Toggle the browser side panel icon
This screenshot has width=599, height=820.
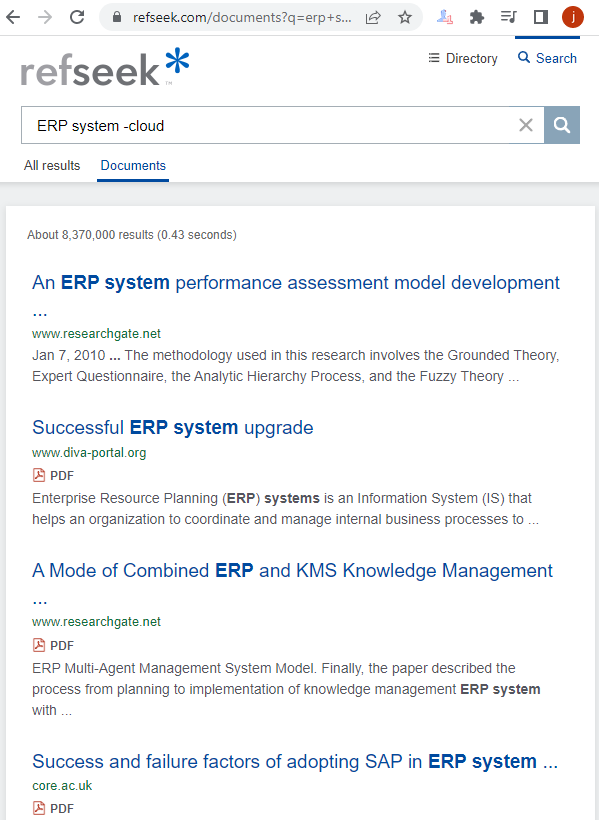click(540, 17)
